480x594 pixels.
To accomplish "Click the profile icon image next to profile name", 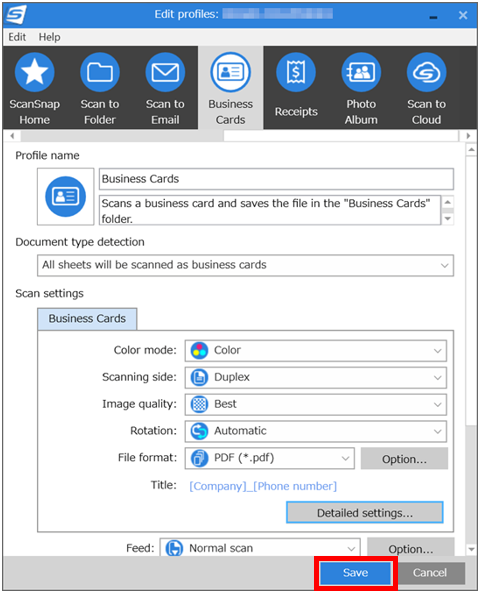I will coord(66,197).
